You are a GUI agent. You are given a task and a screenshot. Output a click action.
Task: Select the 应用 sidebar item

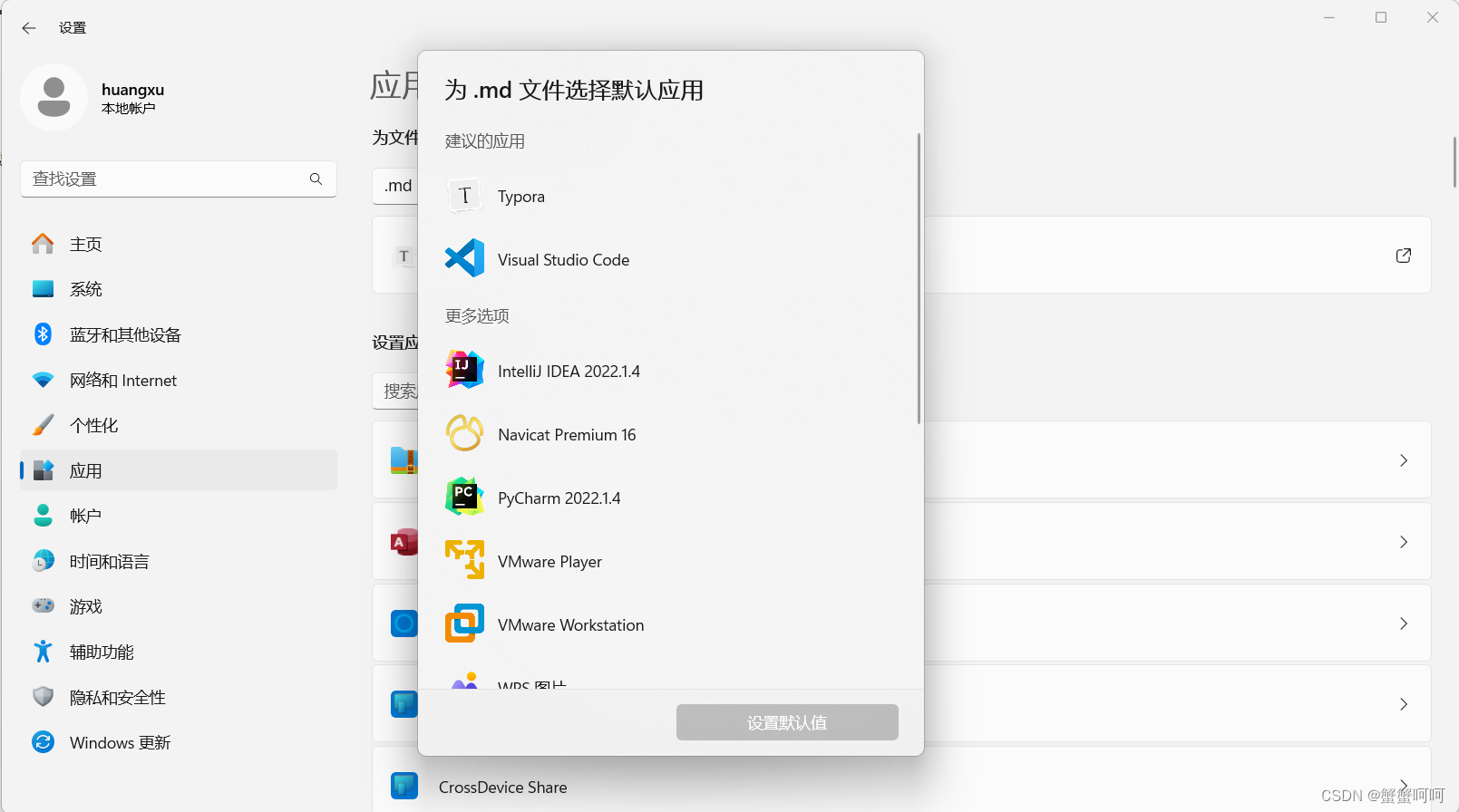179,470
